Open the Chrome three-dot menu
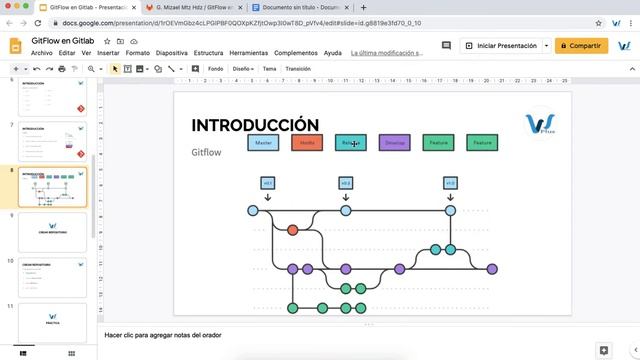Image resolution: width=640 pixels, height=360 pixels. [x=631, y=23]
